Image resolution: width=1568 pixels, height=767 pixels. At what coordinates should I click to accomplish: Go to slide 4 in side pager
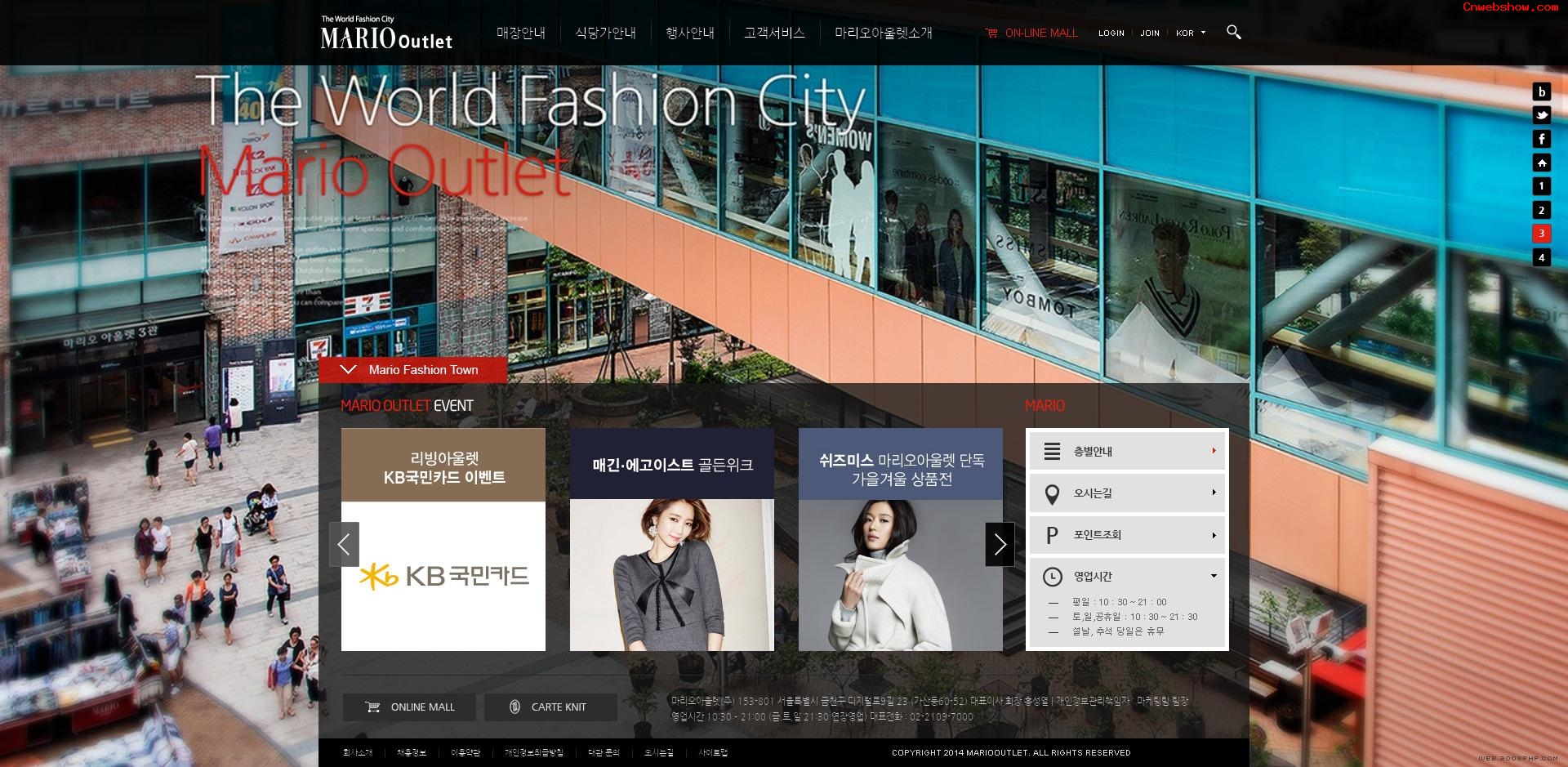click(1541, 258)
